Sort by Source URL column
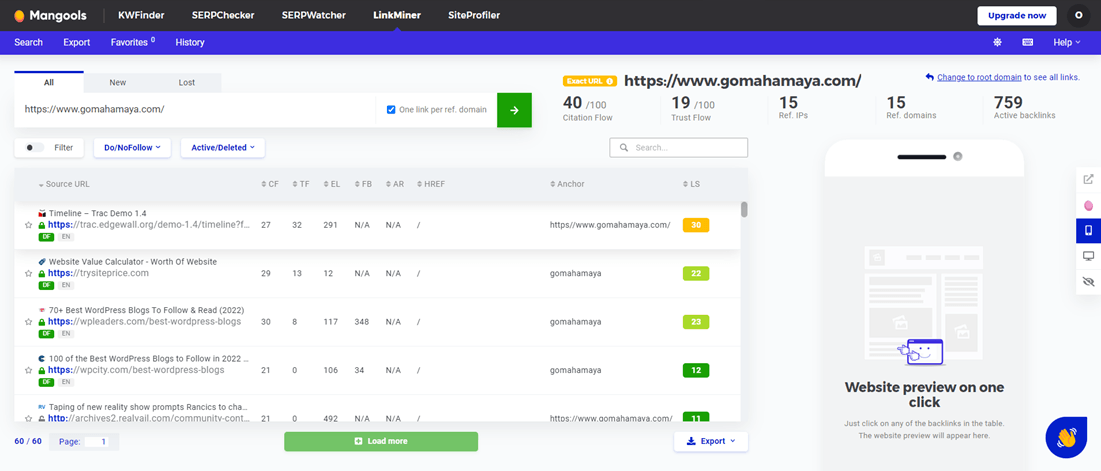The width and height of the screenshot is (1101, 471). tap(64, 184)
